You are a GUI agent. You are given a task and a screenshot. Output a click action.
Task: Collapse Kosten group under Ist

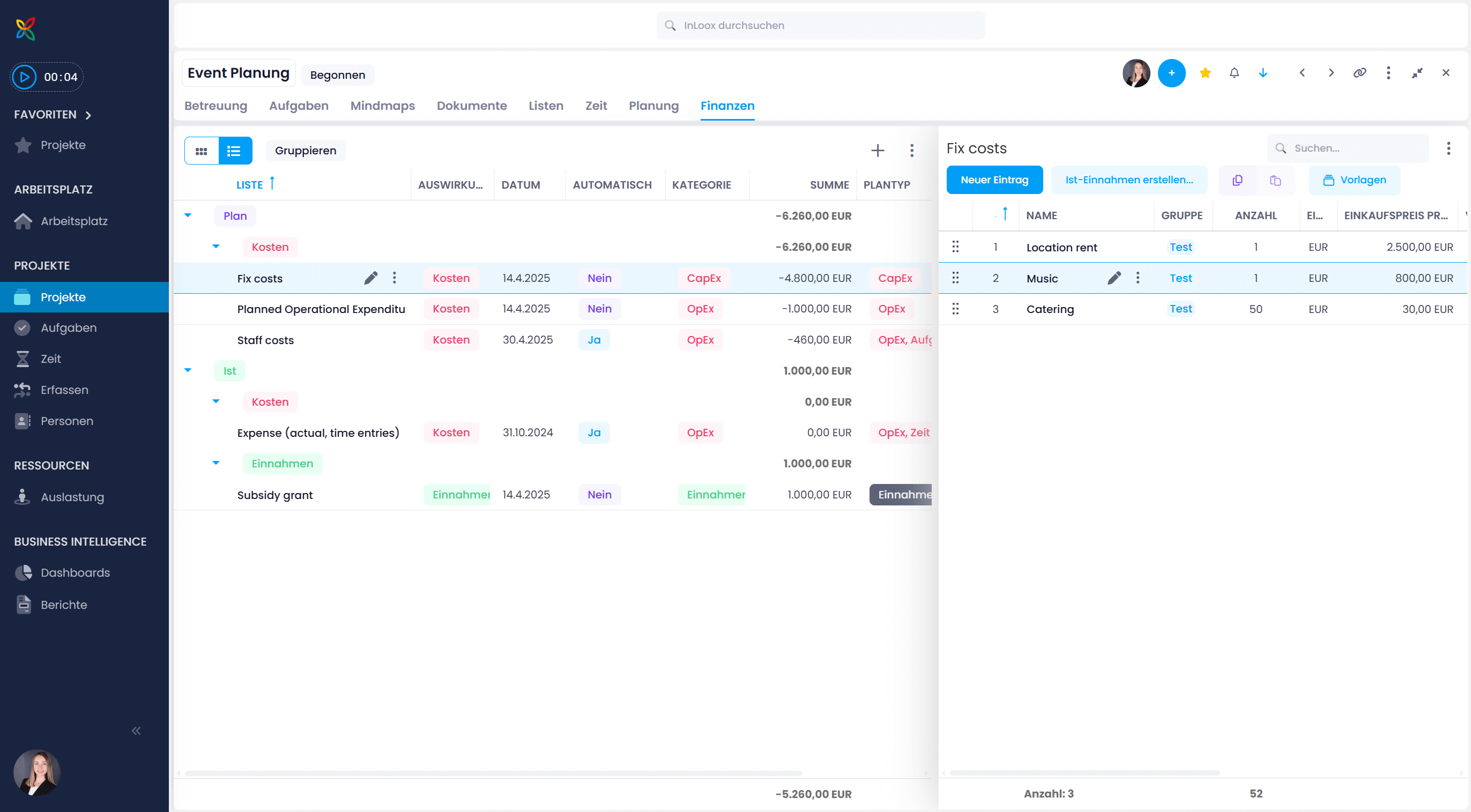[x=216, y=401]
